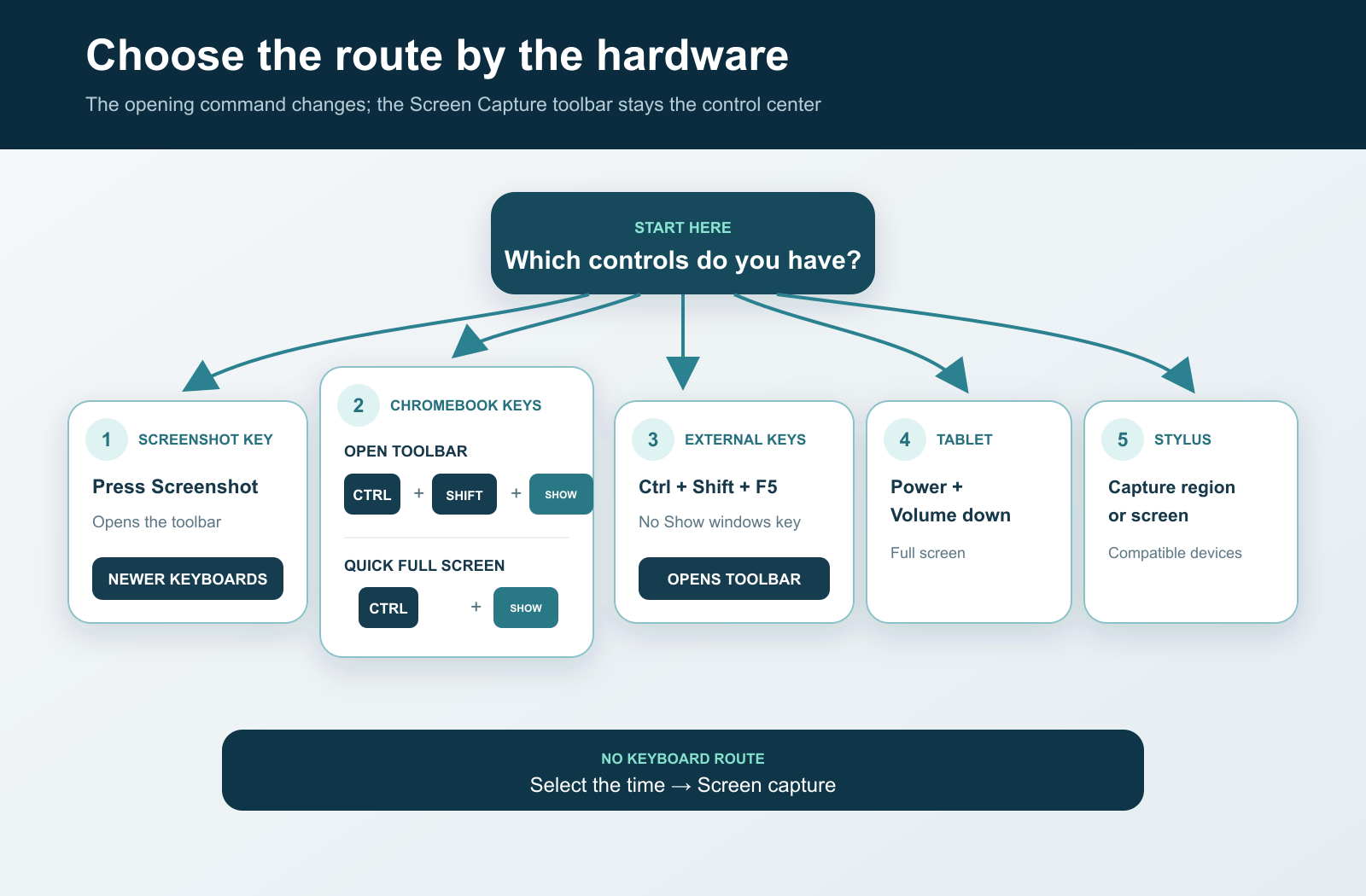Click SHOW key in the Open Toolbar row

click(561, 494)
